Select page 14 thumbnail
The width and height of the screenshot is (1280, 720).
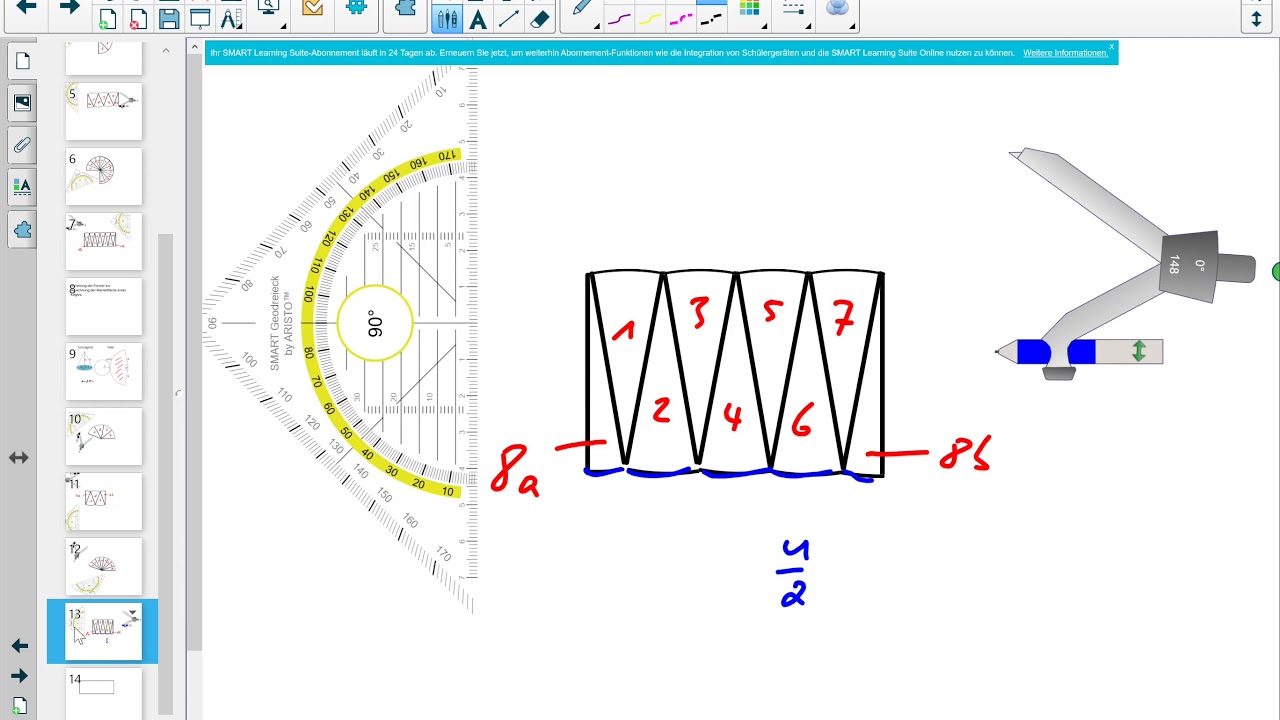point(104,694)
